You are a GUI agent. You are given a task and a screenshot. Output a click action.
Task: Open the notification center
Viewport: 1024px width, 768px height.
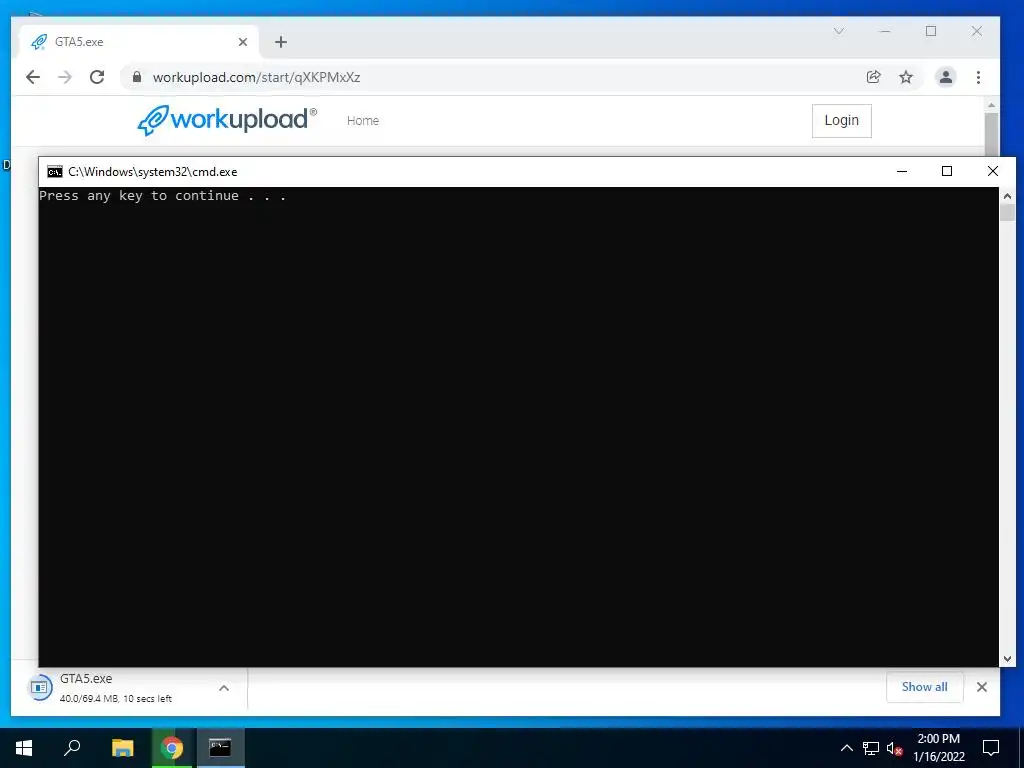(991, 748)
